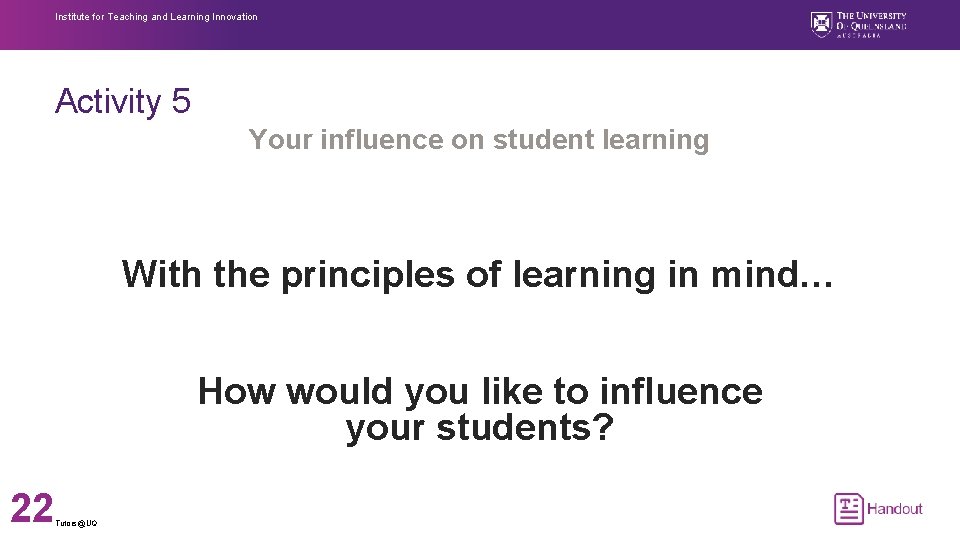
Task: Click the word "learning" in the grey subtitle
Action: [656, 141]
